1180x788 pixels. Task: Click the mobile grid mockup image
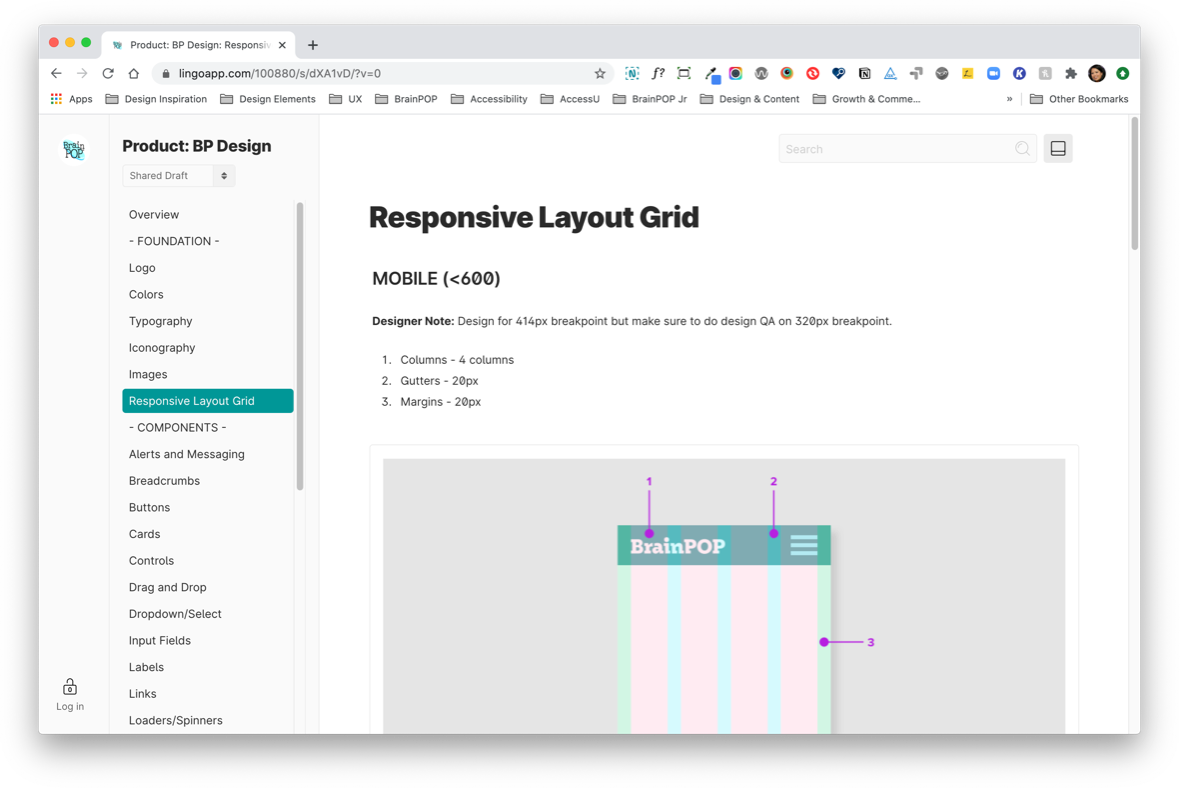point(724,595)
